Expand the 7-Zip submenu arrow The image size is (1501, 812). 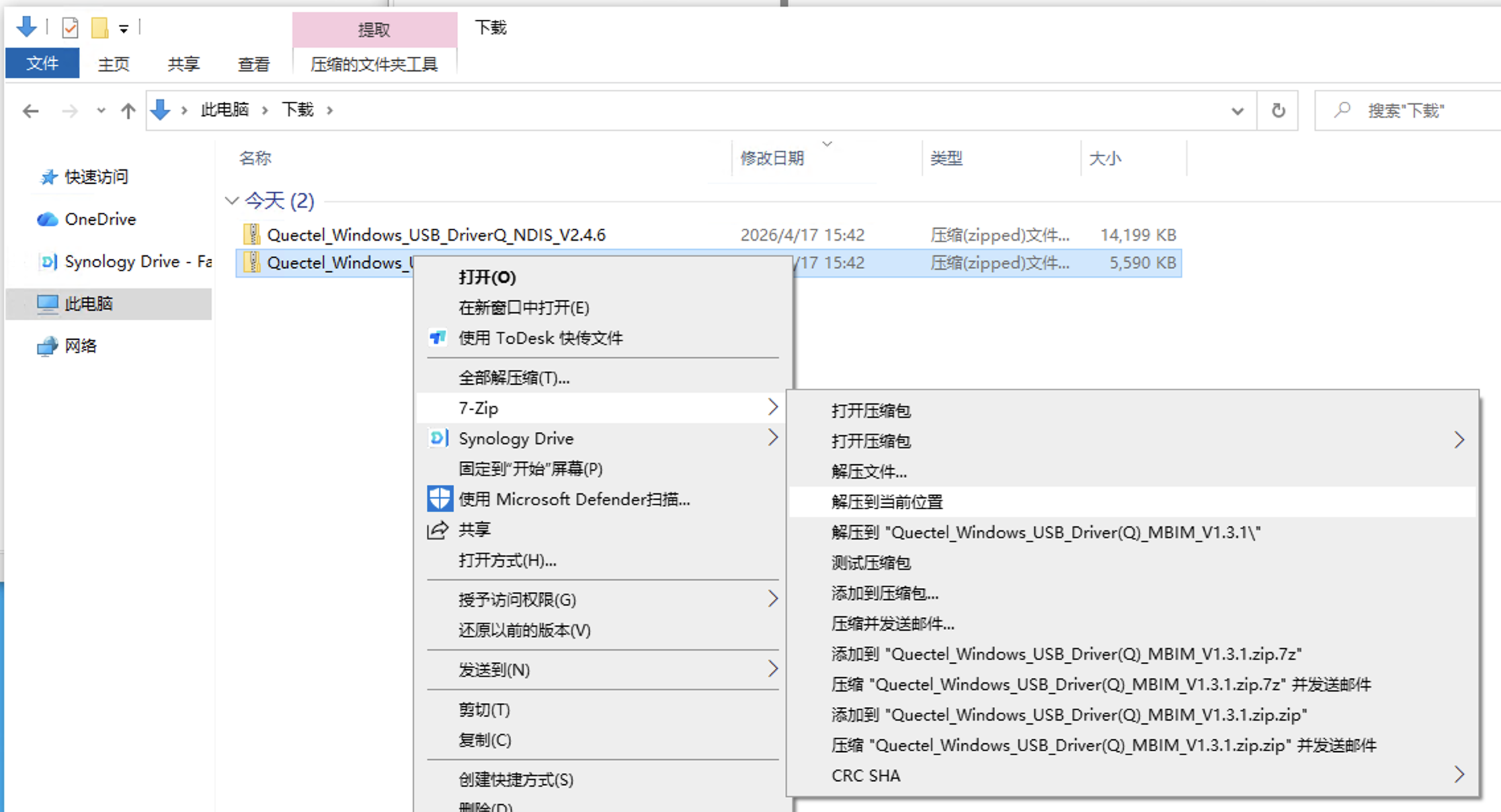click(x=772, y=407)
